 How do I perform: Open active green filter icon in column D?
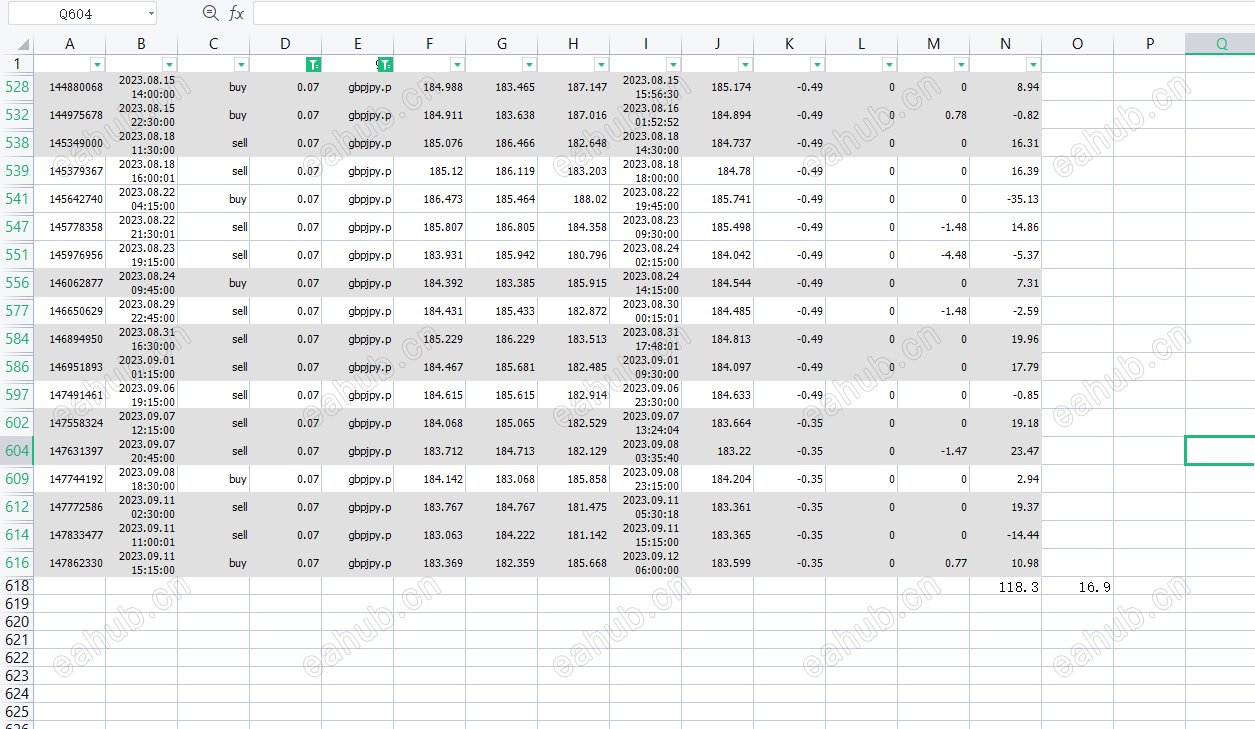[313, 64]
